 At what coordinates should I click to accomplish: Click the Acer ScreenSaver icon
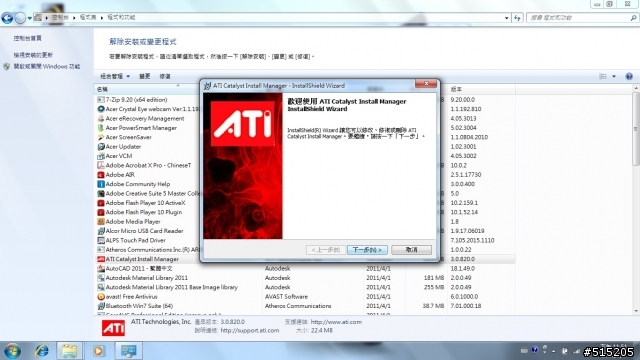point(100,137)
